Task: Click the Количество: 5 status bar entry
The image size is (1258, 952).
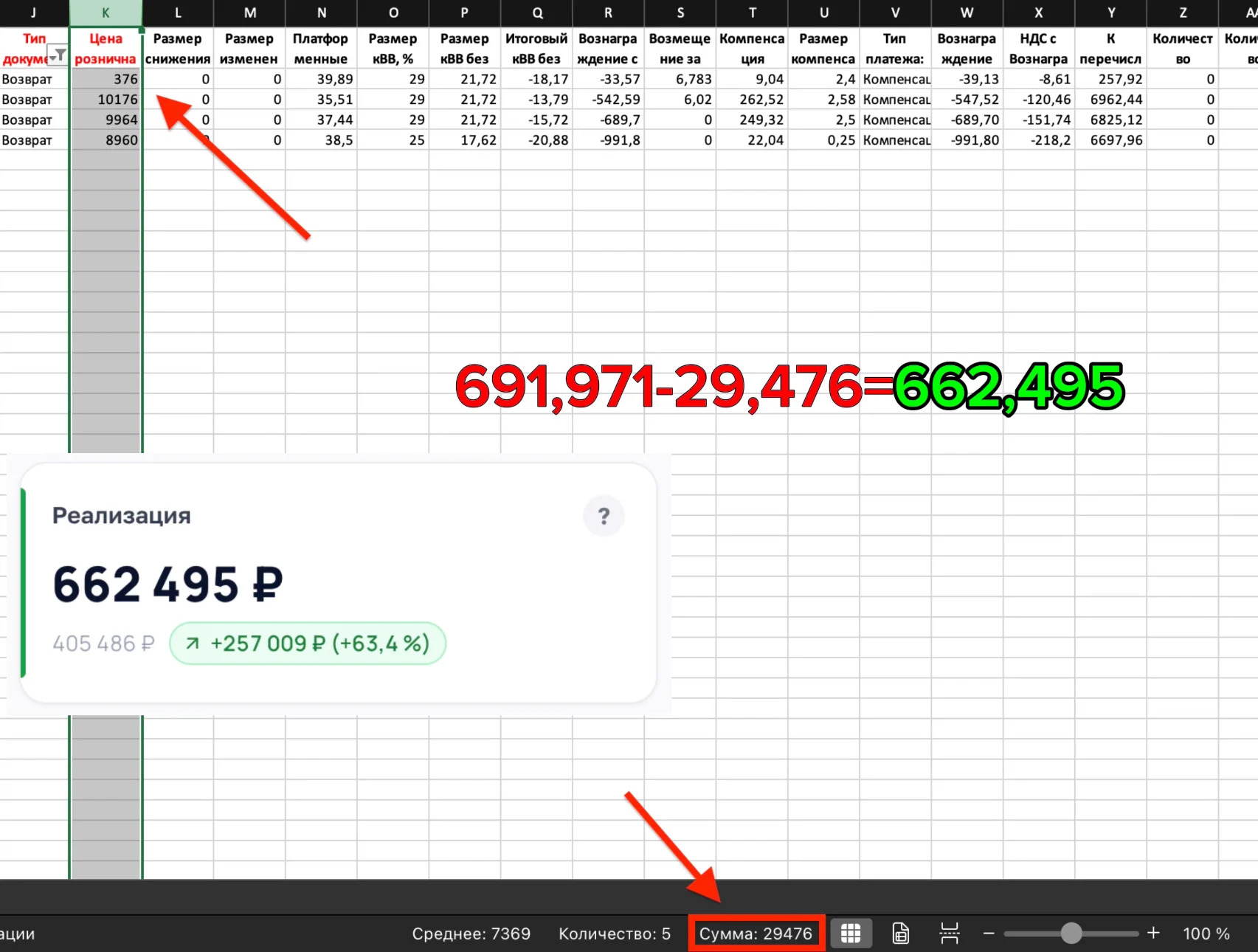Action: point(615,934)
